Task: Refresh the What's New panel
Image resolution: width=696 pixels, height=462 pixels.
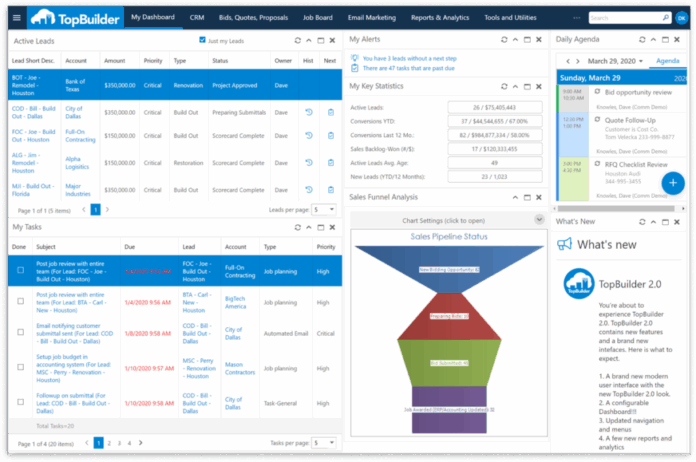Action: pos(642,221)
